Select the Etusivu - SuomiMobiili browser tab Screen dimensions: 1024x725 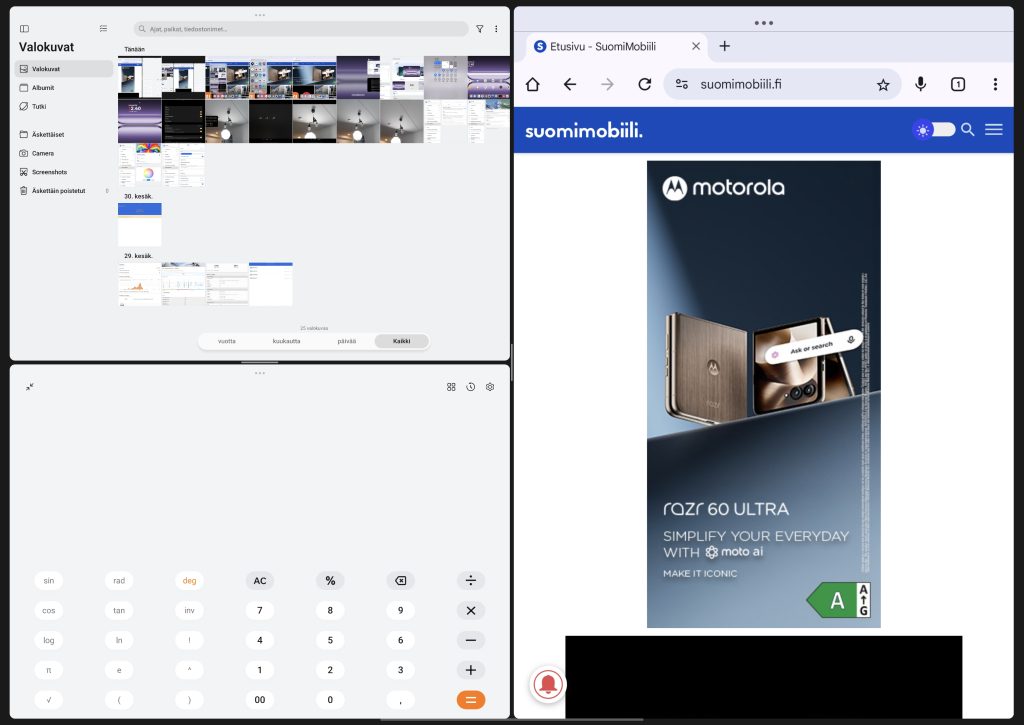[x=616, y=46]
